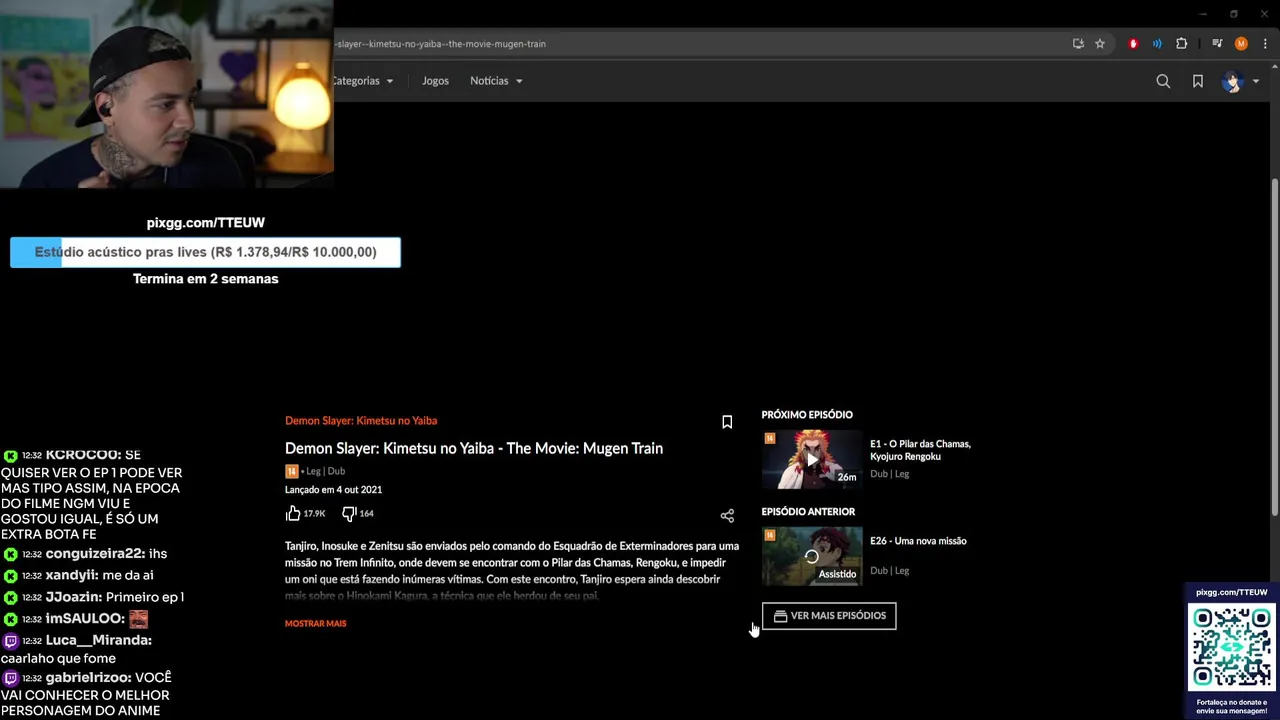The image size is (1280, 720).
Task: Minimize the browser window
Action: pyautogui.click(x=1203, y=14)
